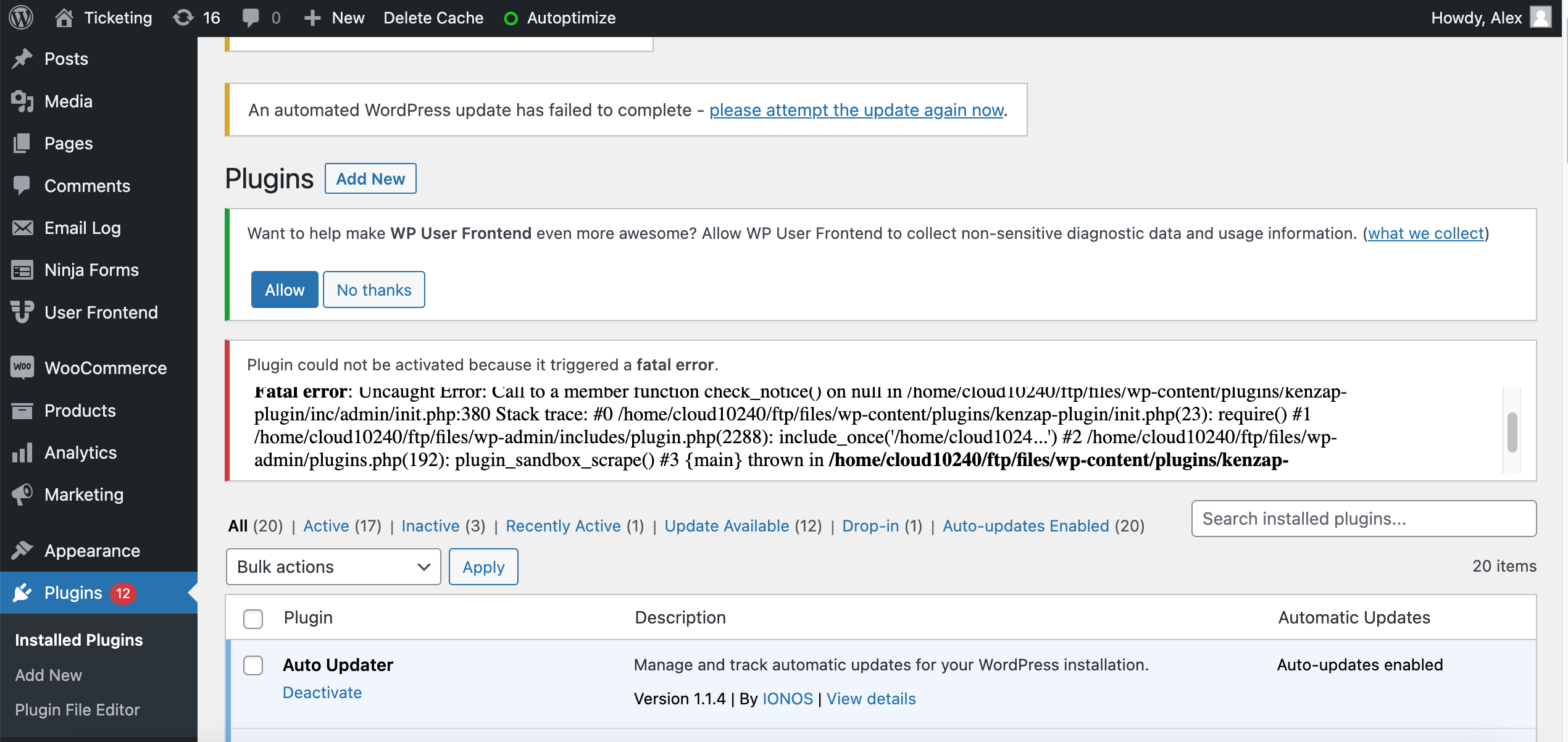Image resolution: width=1568 pixels, height=742 pixels.
Task: Click the Allow button
Action: tap(285, 290)
